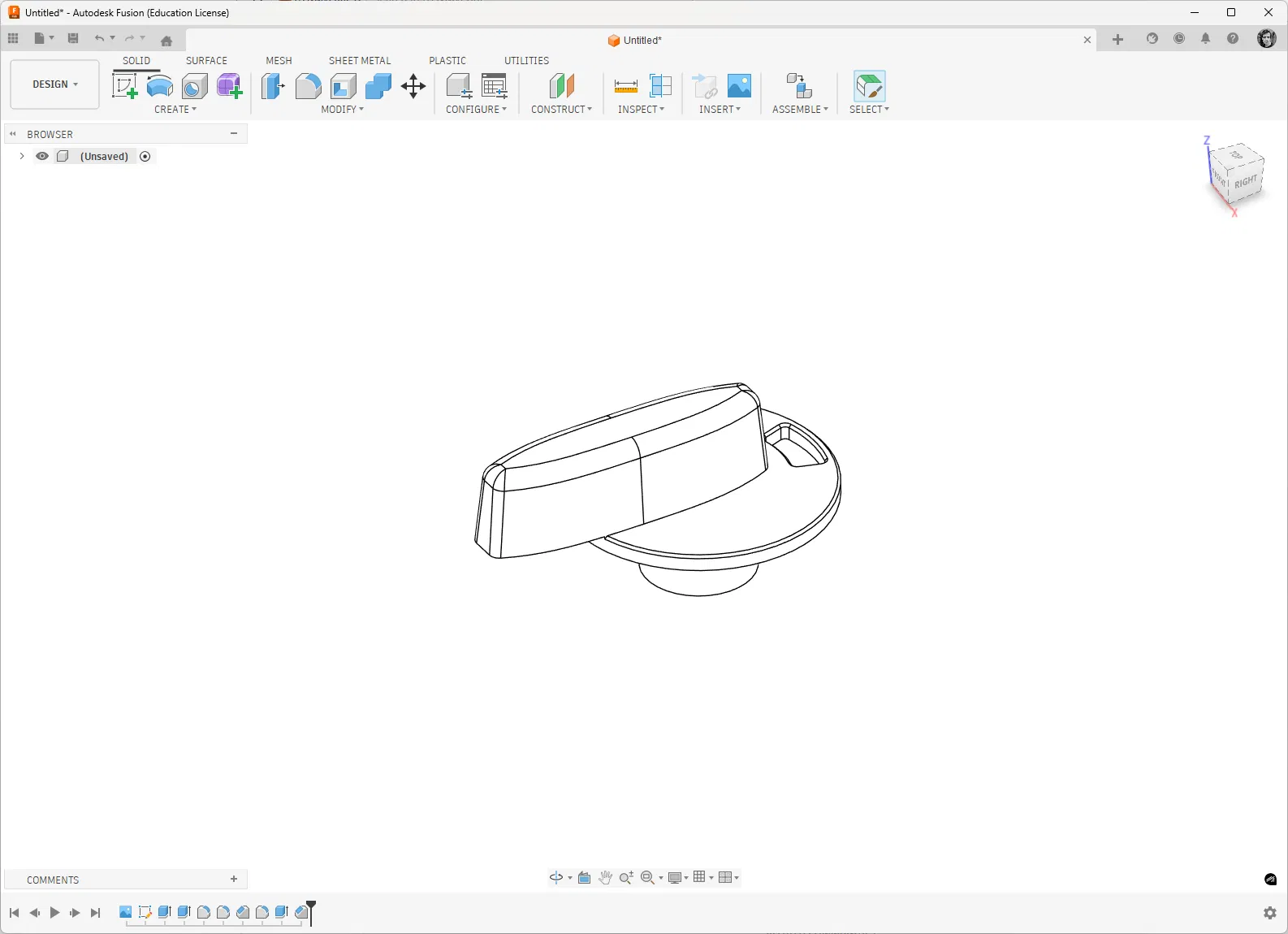1288x934 pixels.
Task: Click the Zoom magnifier with plus-minus
Action: [x=626, y=877]
